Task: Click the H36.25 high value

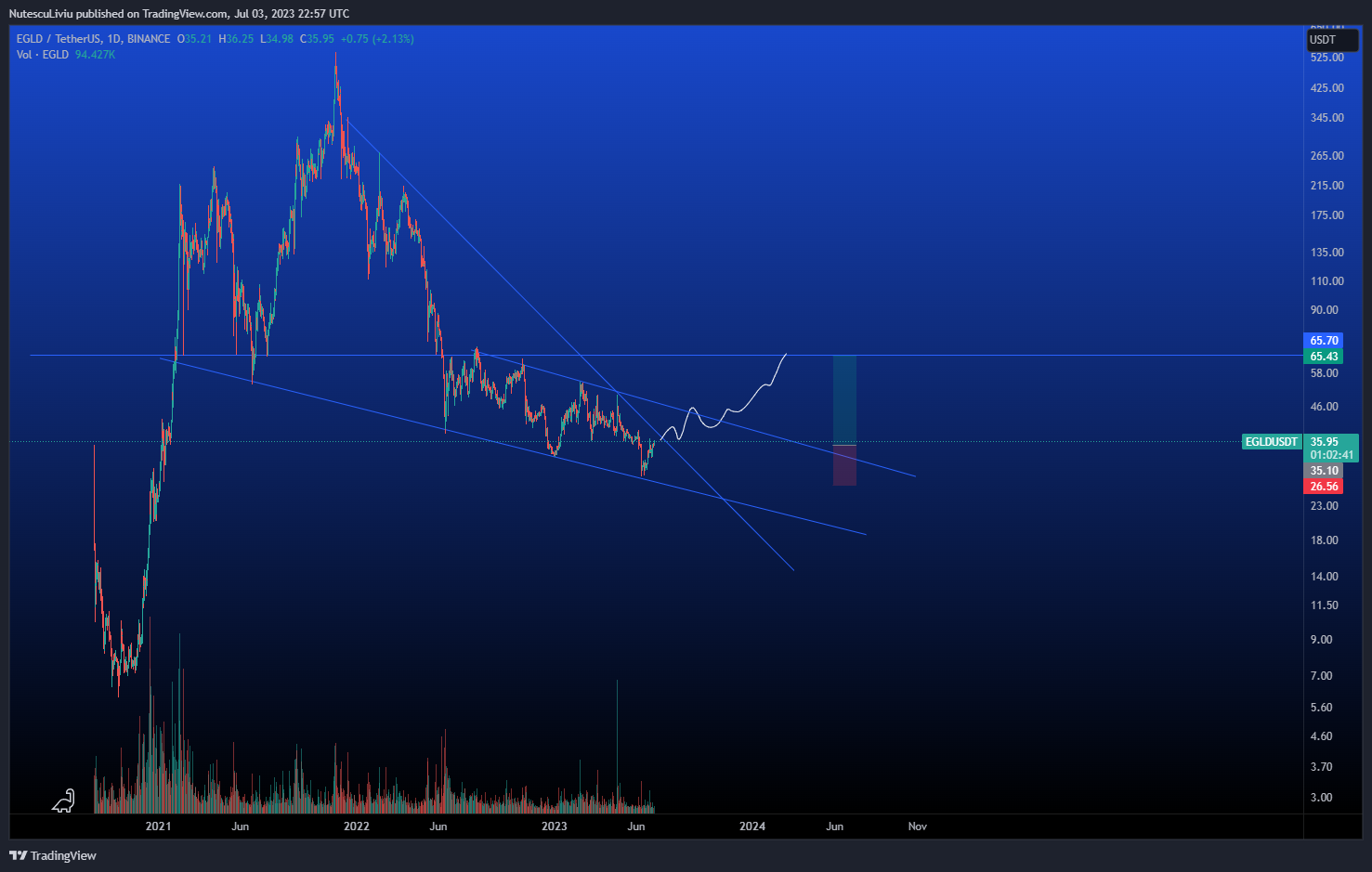Action: pyautogui.click(x=236, y=39)
